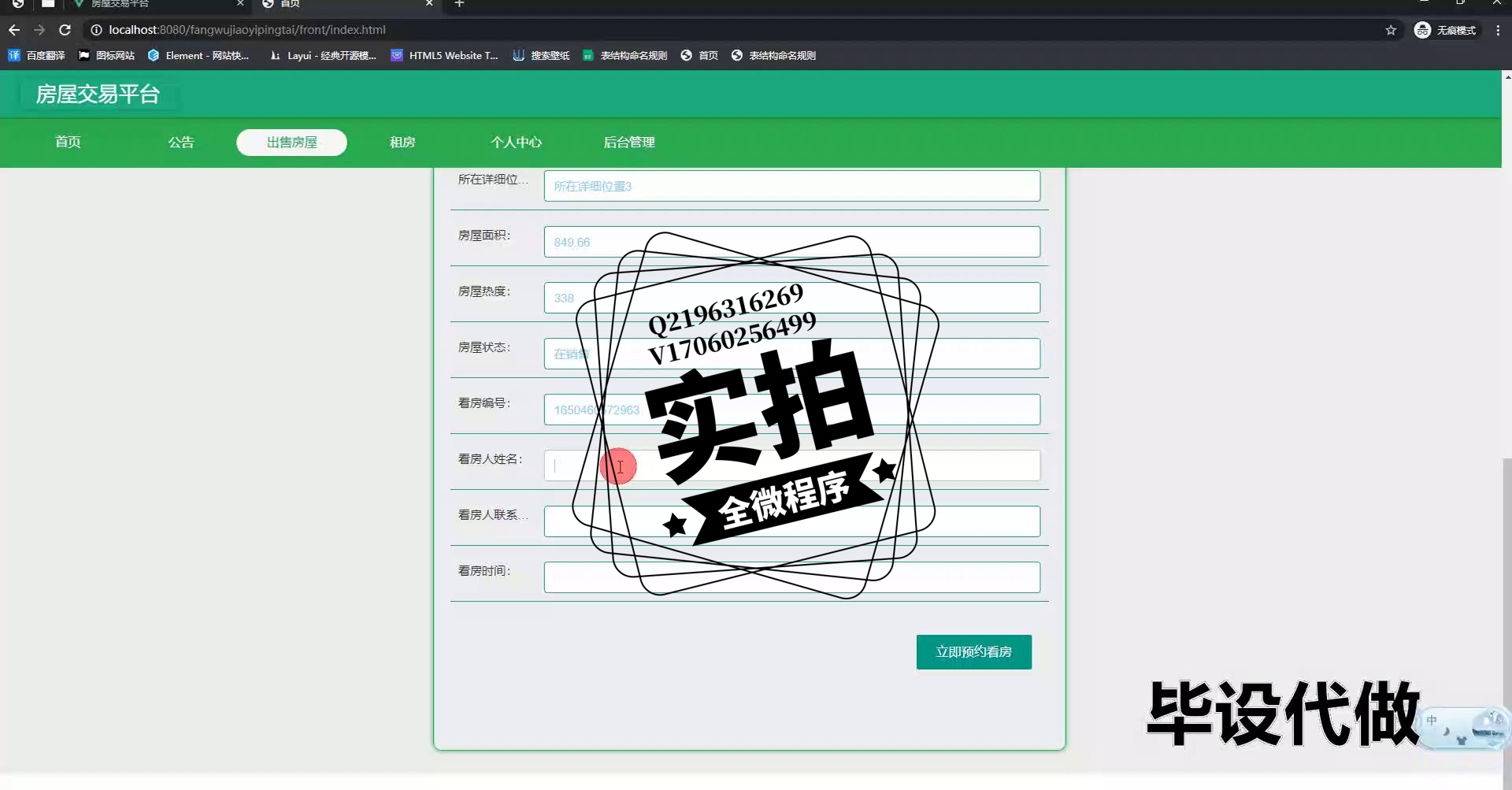1512x790 pixels.
Task: Open the Layui bookmark
Action: click(323, 55)
